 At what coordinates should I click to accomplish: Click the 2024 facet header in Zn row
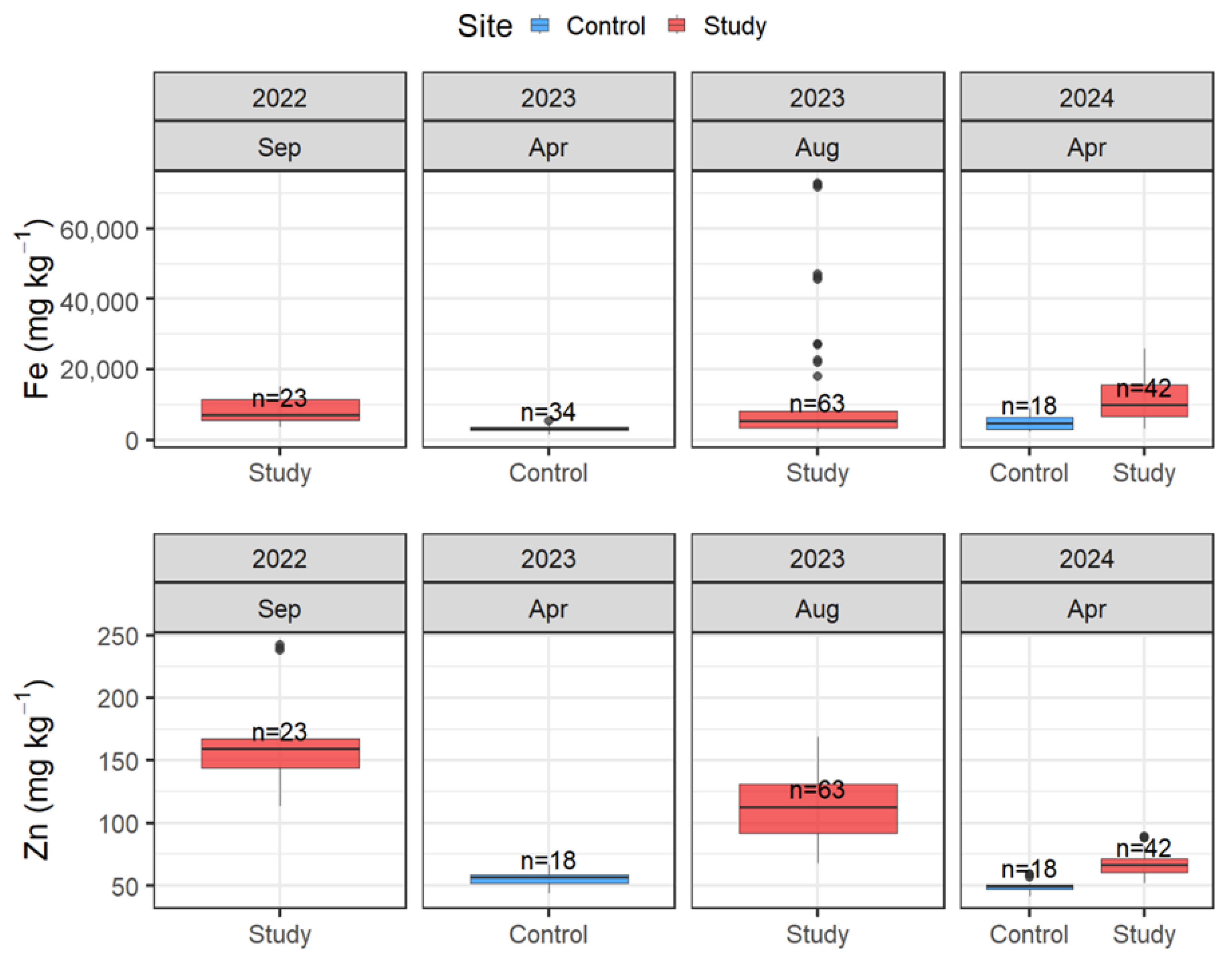1086,559
